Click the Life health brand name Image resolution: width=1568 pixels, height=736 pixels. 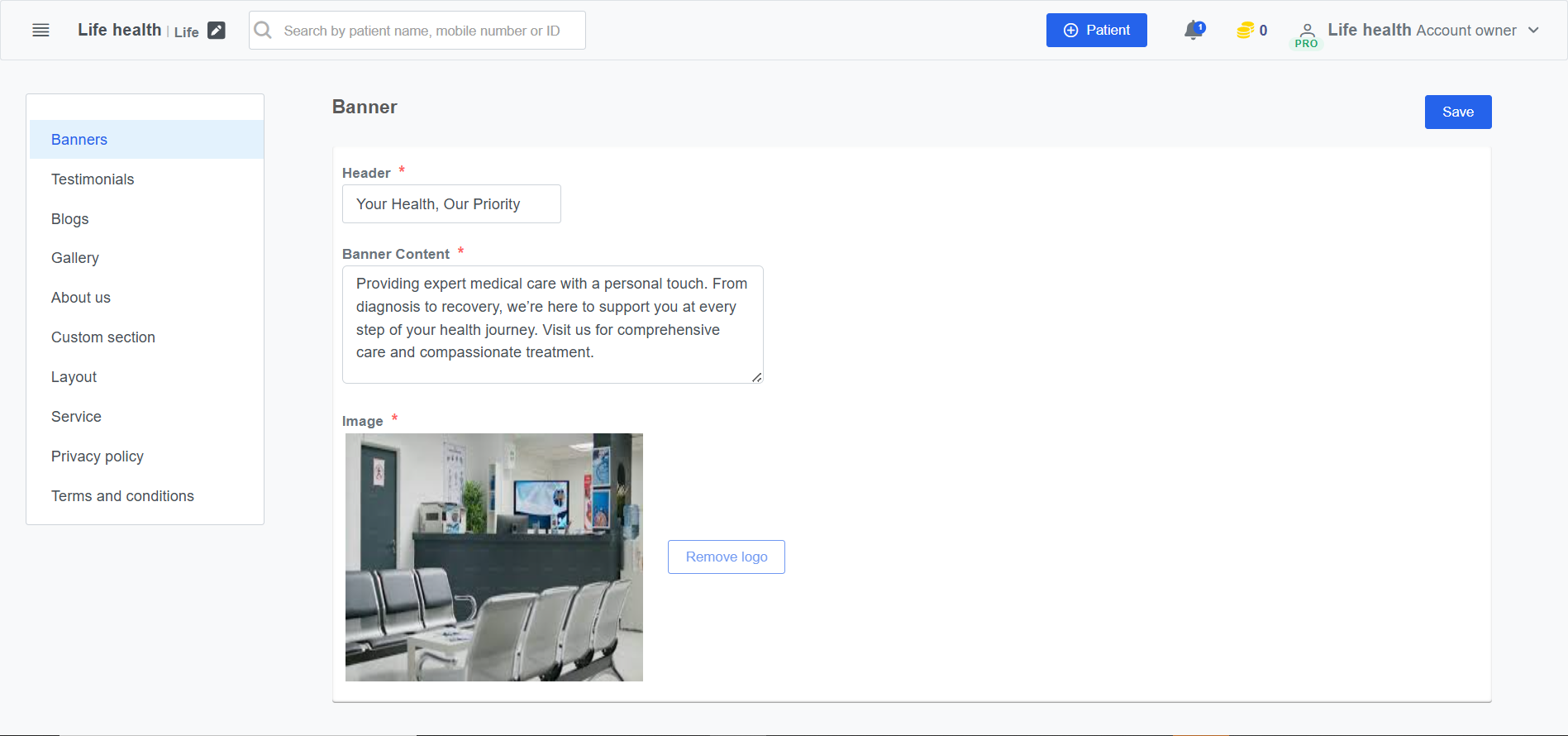pyautogui.click(x=120, y=30)
